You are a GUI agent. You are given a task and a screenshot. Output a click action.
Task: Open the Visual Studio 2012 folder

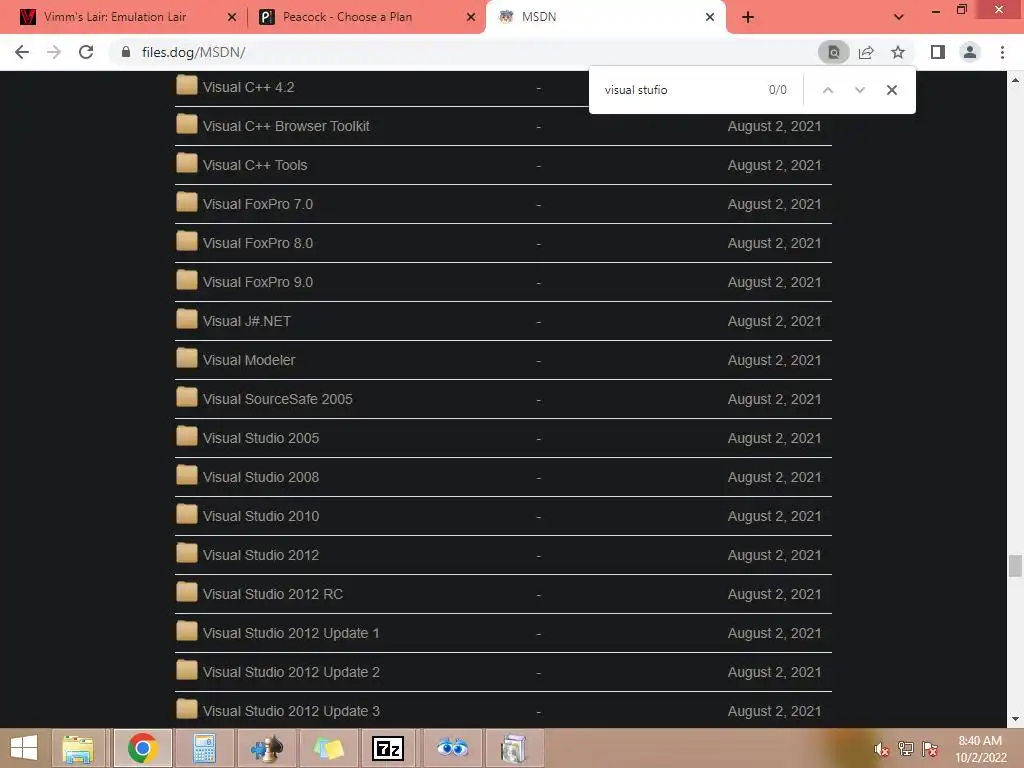click(x=261, y=555)
